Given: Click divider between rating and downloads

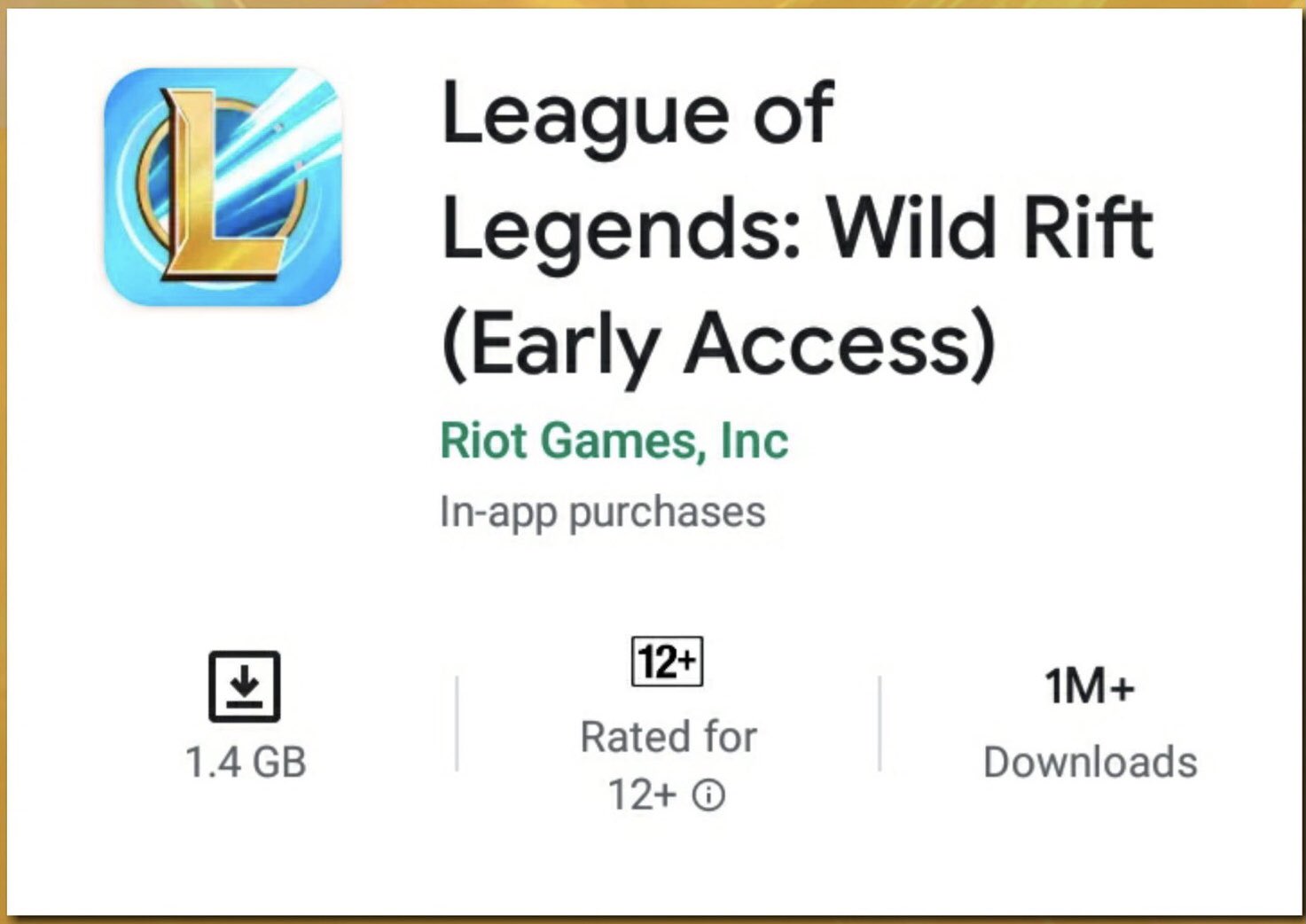Looking at the screenshot, I should (880, 724).
